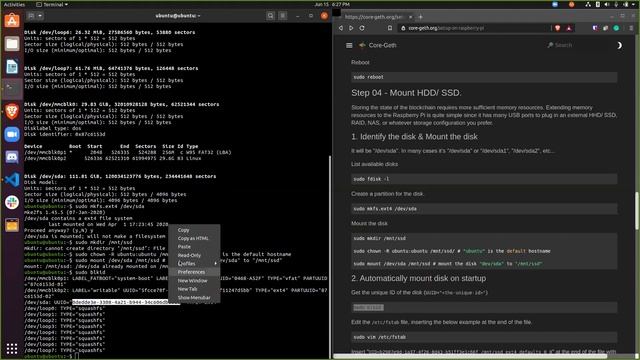The width and height of the screenshot is (640, 360).
Task: Click the terminal vertical scrollbar
Action: 329,257
